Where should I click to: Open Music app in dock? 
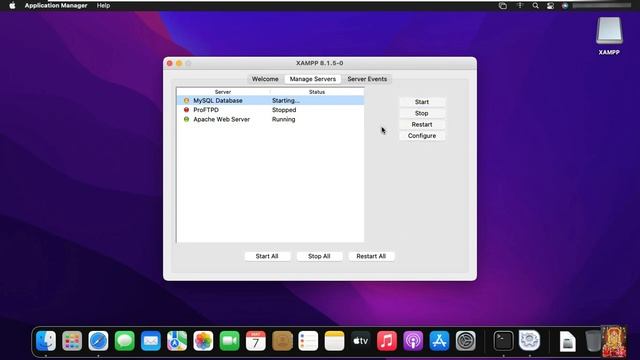387,340
